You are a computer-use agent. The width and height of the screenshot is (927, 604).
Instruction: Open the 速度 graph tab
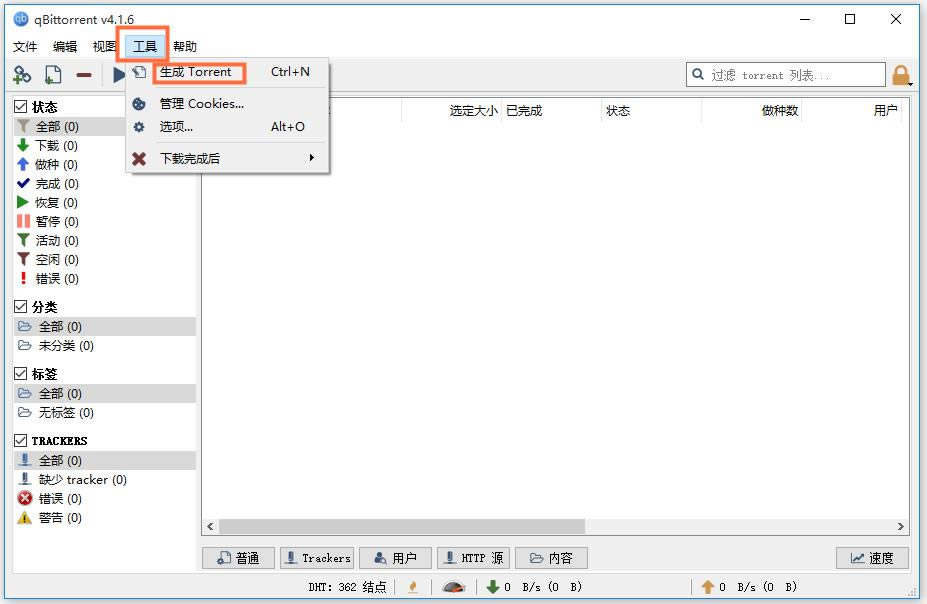pyautogui.click(x=872, y=558)
